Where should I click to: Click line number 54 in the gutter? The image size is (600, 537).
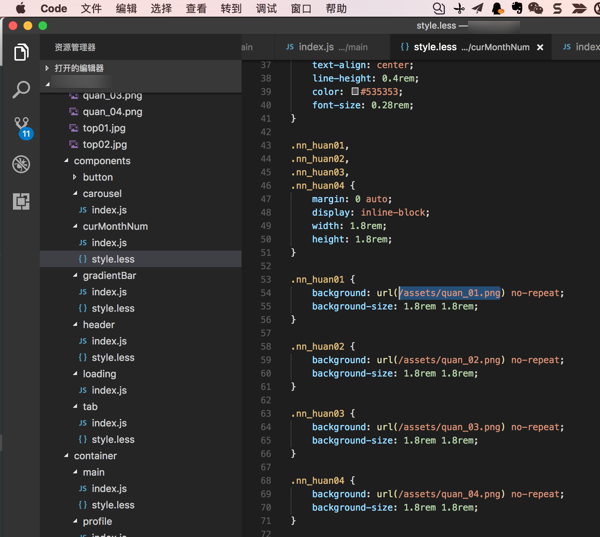click(265, 293)
